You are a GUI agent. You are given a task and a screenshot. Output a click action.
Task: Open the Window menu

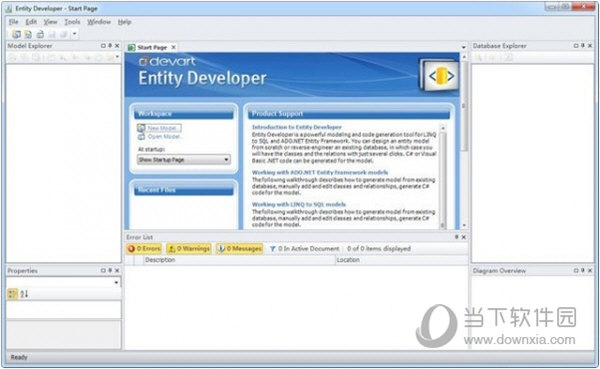(x=99, y=22)
